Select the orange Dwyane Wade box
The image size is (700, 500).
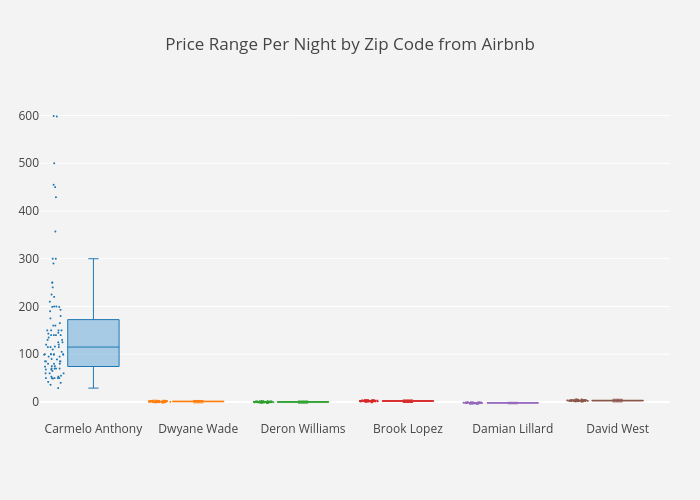point(198,401)
